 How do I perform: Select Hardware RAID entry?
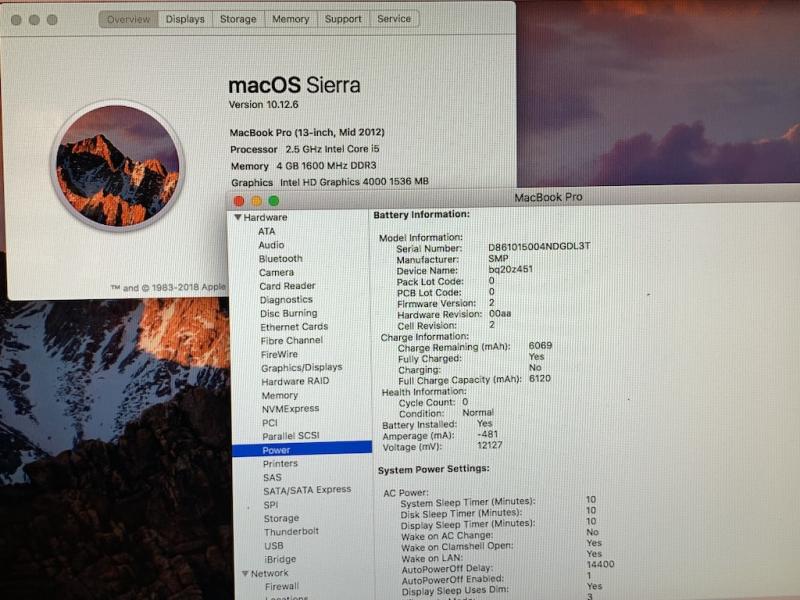tap(295, 382)
